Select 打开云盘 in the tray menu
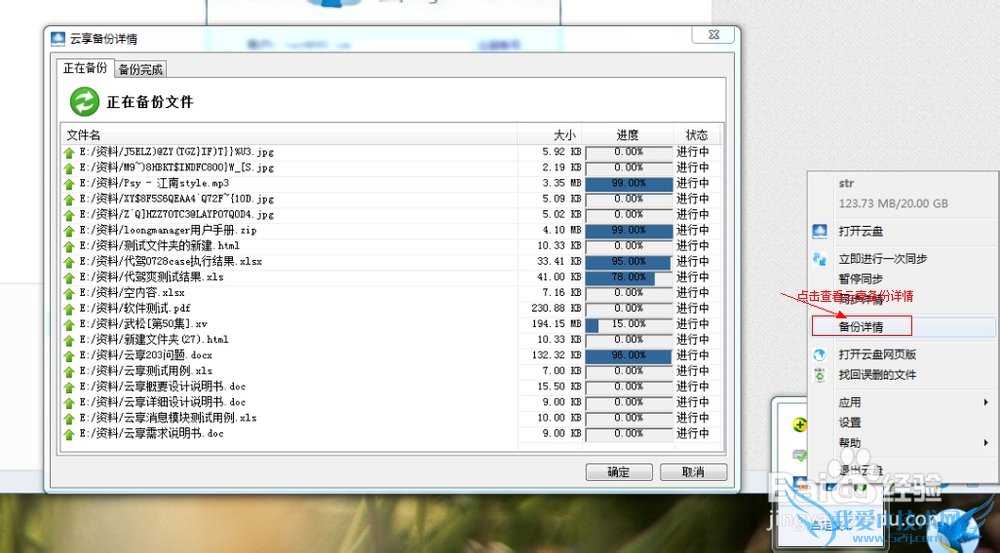Viewport: 1000px width, 553px height. click(x=861, y=232)
